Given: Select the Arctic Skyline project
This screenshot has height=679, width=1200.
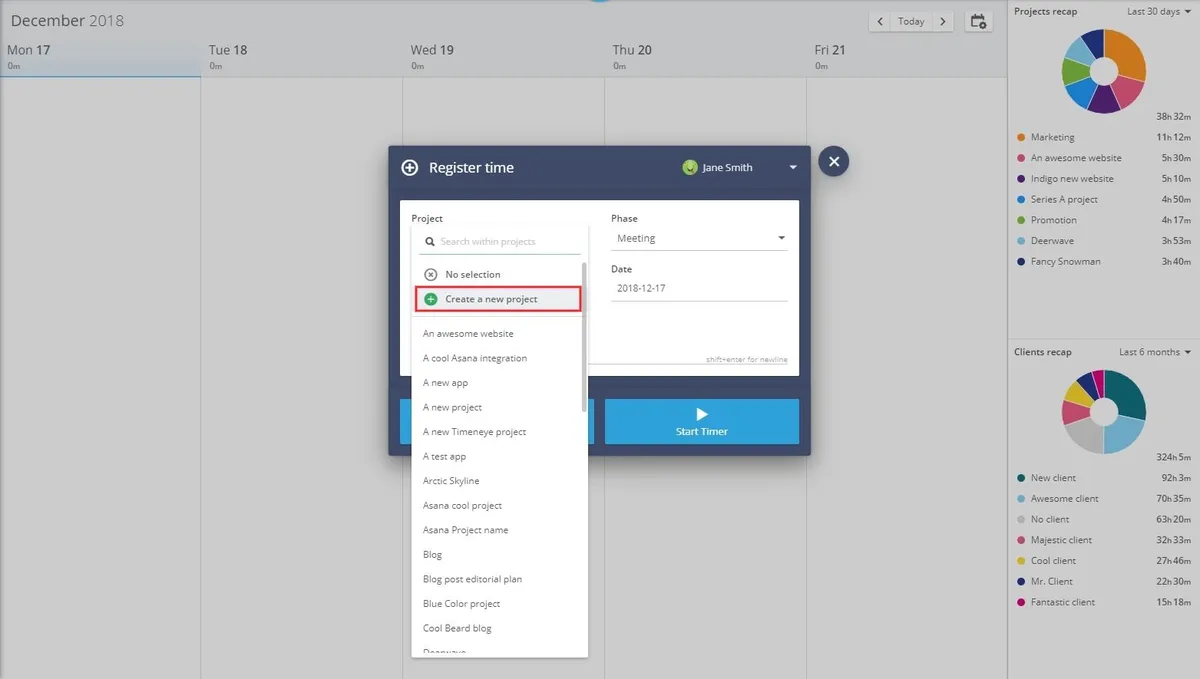Looking at the screenshot, I should [x=451, y=481].
